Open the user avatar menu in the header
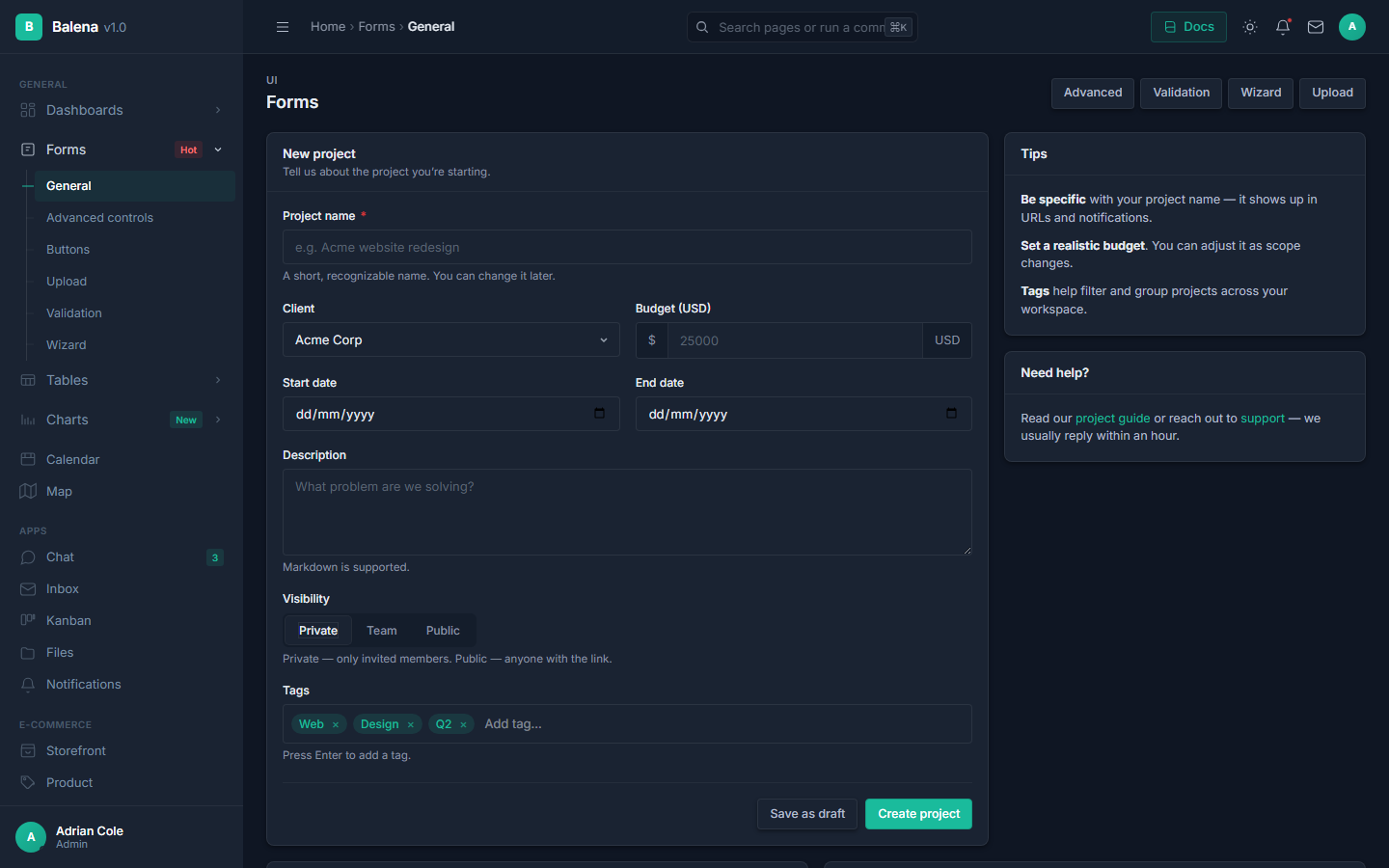1389x868 pixels. point(1352,27)
